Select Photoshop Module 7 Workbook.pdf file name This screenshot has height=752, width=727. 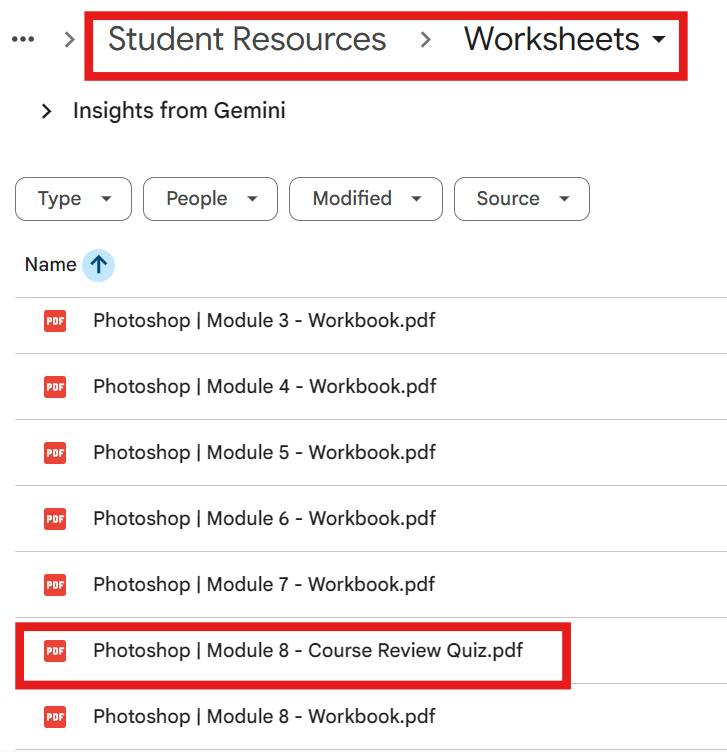[264, 585]
